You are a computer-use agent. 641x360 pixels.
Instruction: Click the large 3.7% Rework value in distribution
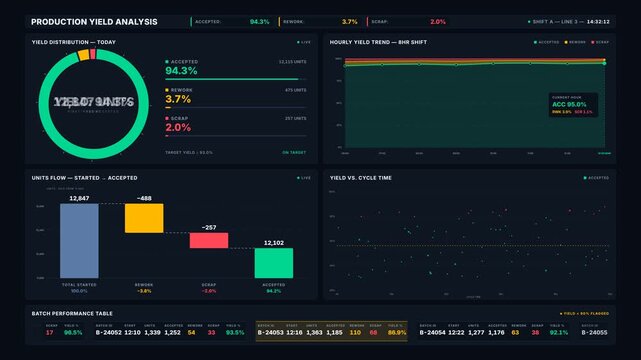178,99
